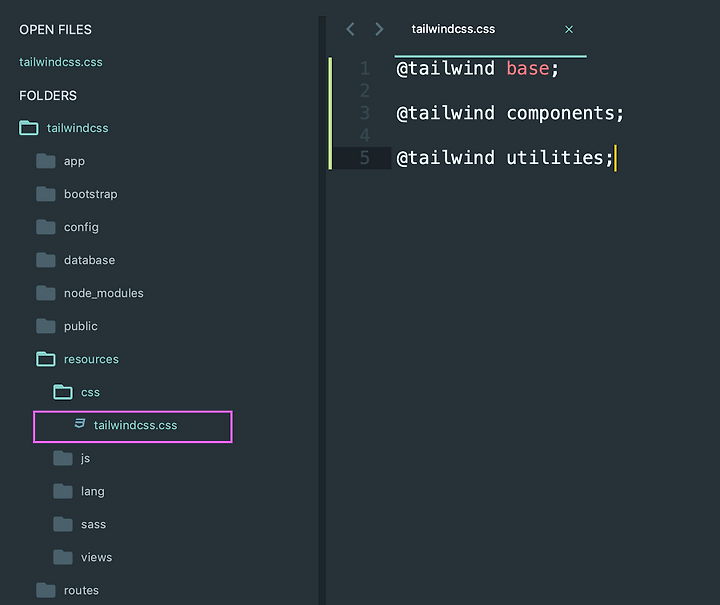Click the lang folder icon

[x=63, y=491]
